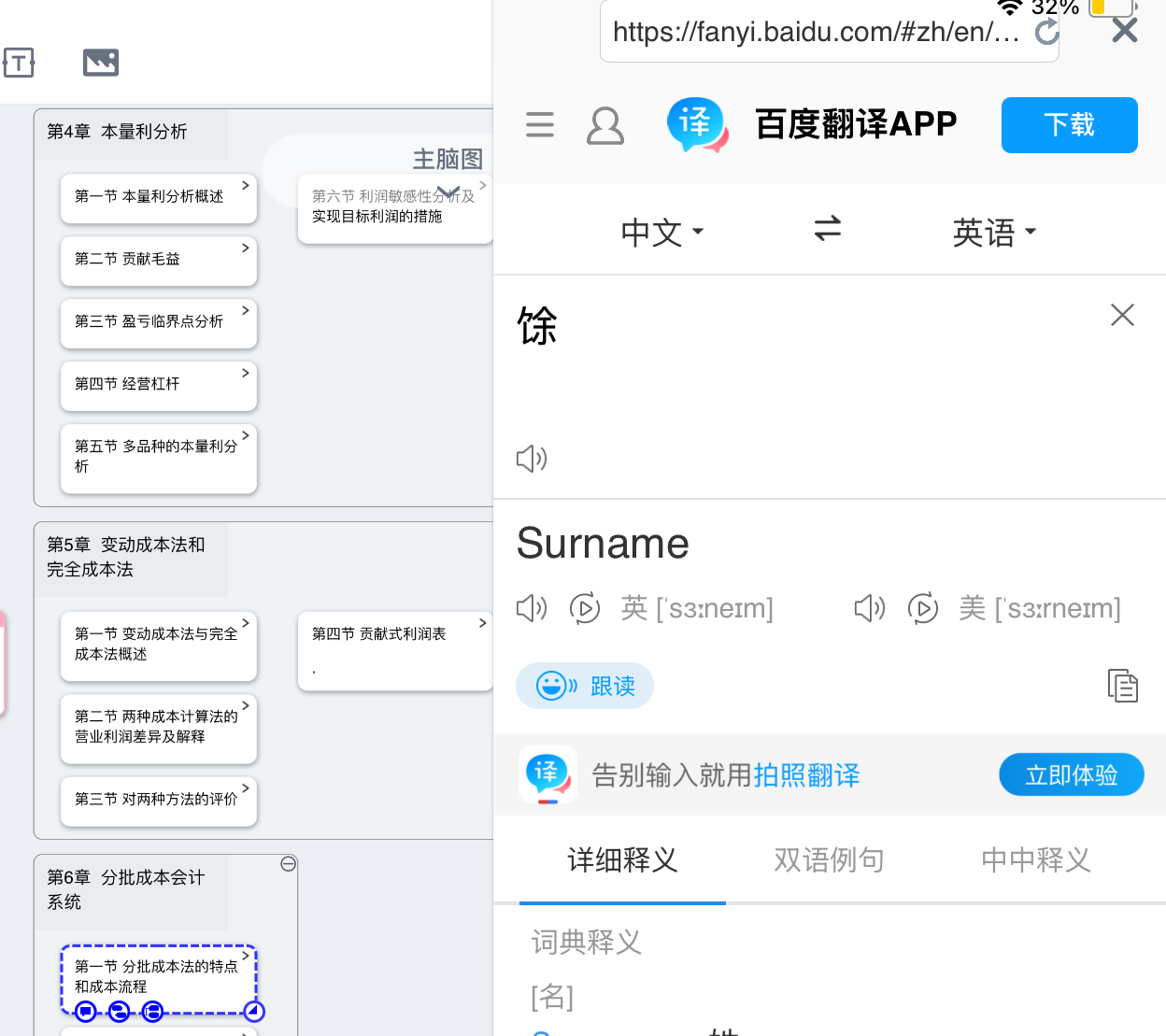
Task: Expand the 第三节 盈亏临界点分析 chevron
Action: 246,310
